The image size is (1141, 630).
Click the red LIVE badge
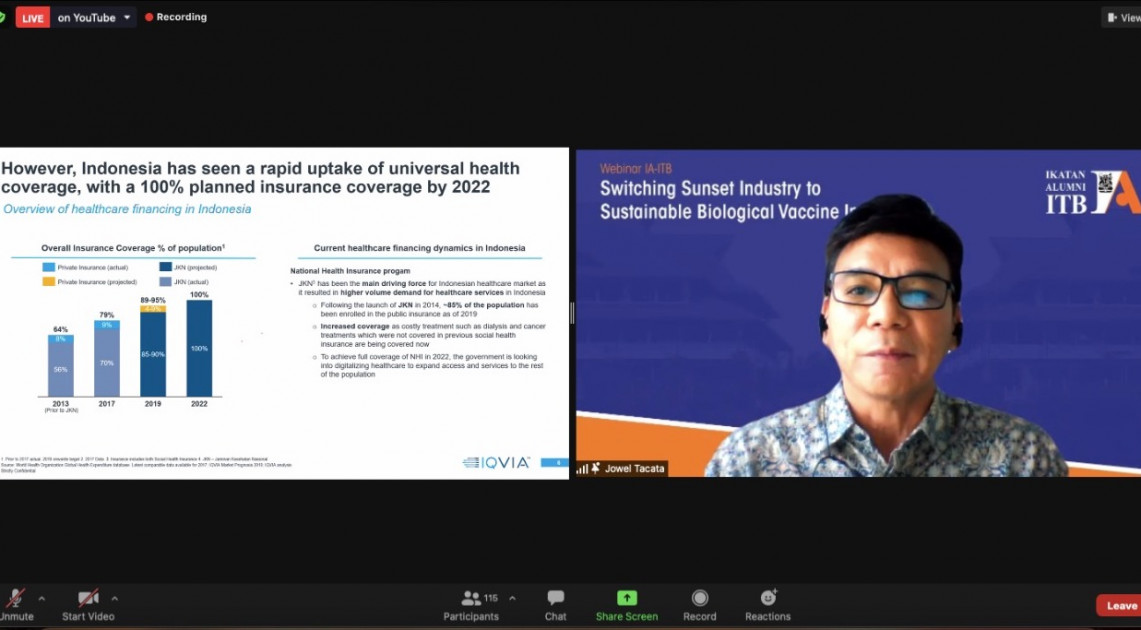click(33, 18)
